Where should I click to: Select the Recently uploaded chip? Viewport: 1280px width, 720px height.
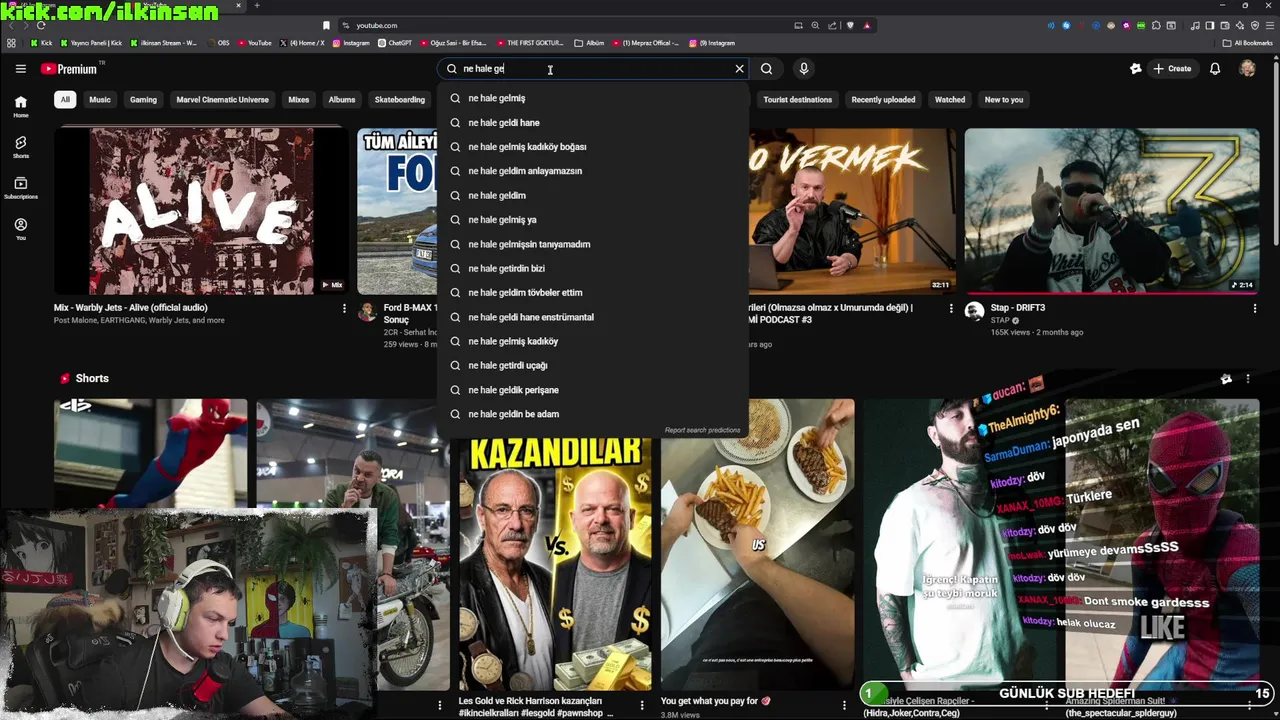[883, 99]
